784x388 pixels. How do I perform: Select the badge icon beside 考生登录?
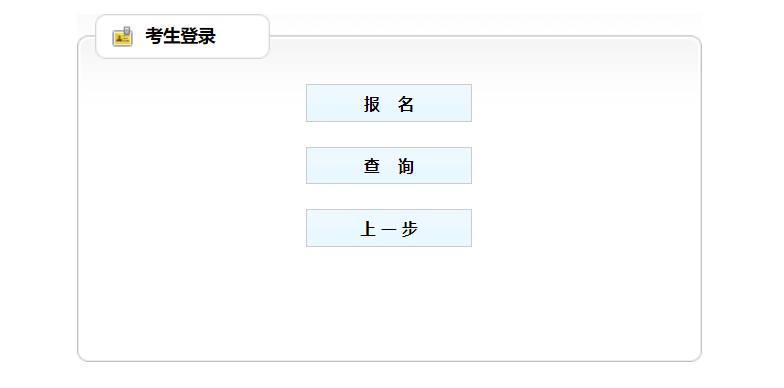(122, 37)
